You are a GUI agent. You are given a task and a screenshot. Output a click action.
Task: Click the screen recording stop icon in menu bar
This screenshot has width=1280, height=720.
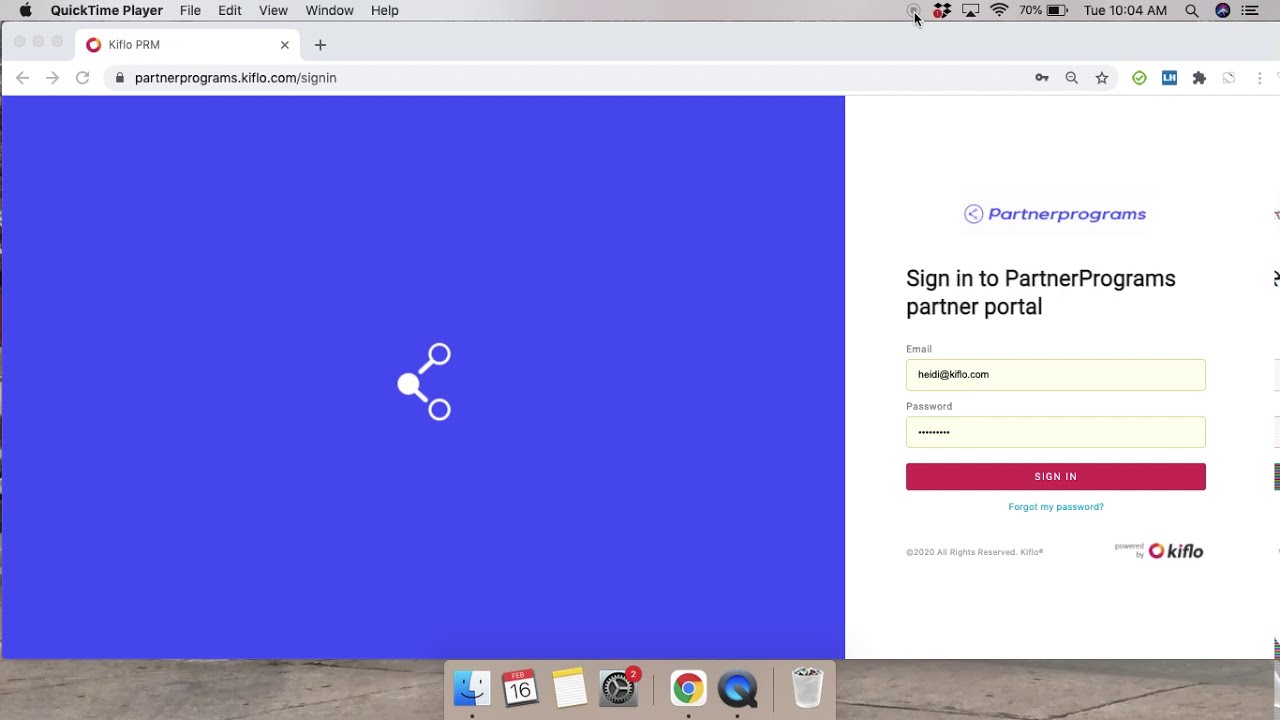pyautogui.click(x=913, y=10)
